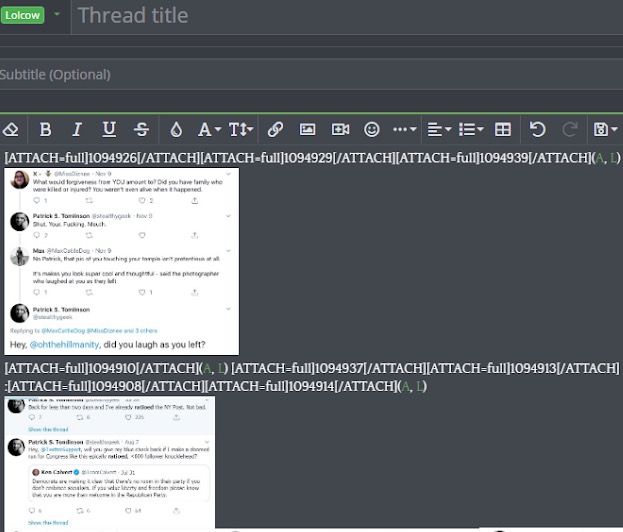623x532 pixels.
Task: Click the Insert link icon
Action: [275, 130]
